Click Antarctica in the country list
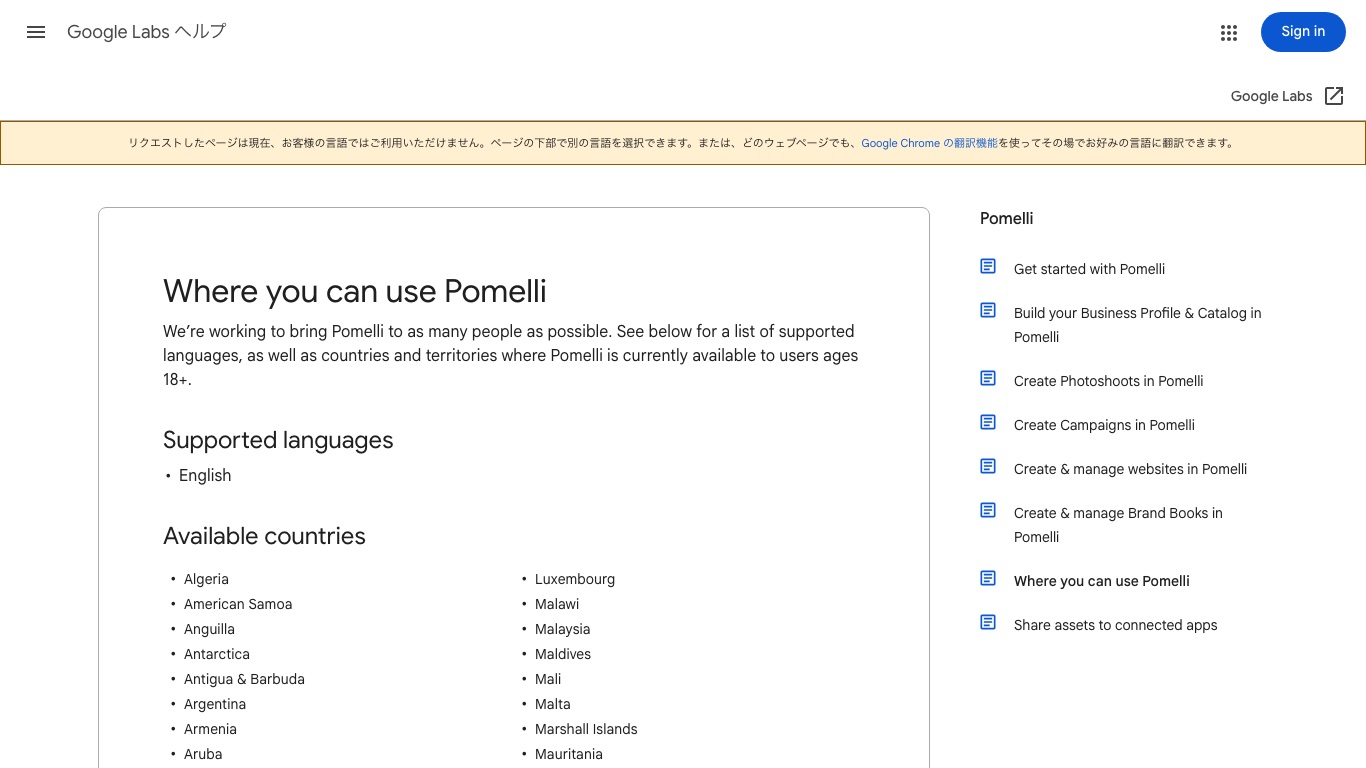The width and height of the screenshot is (1366, 768). tap(217, 654)
